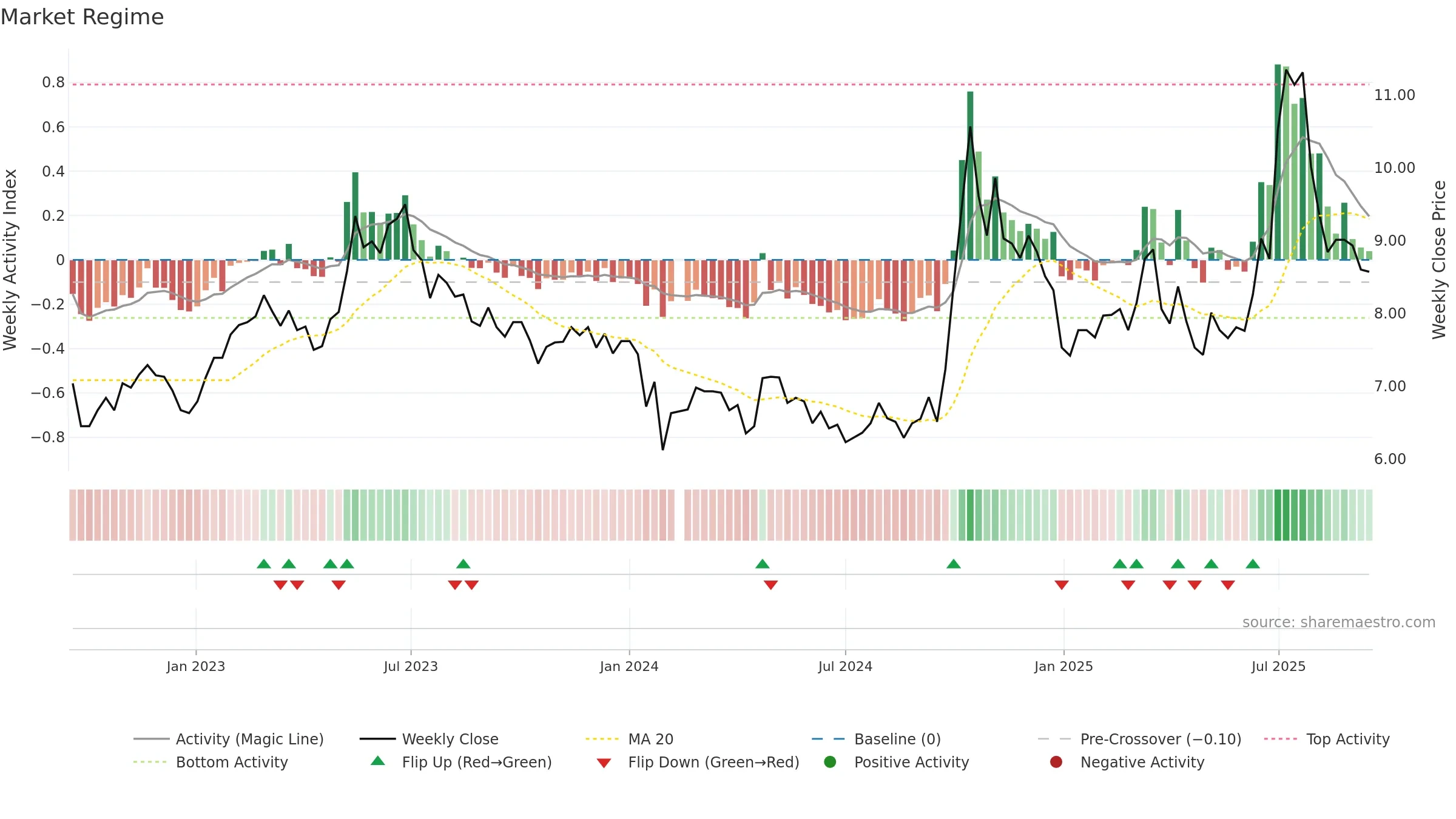The image size is (1456, 819).
Task: Click the flip-up marker near Aug 2023
Action: pos(463,564)
